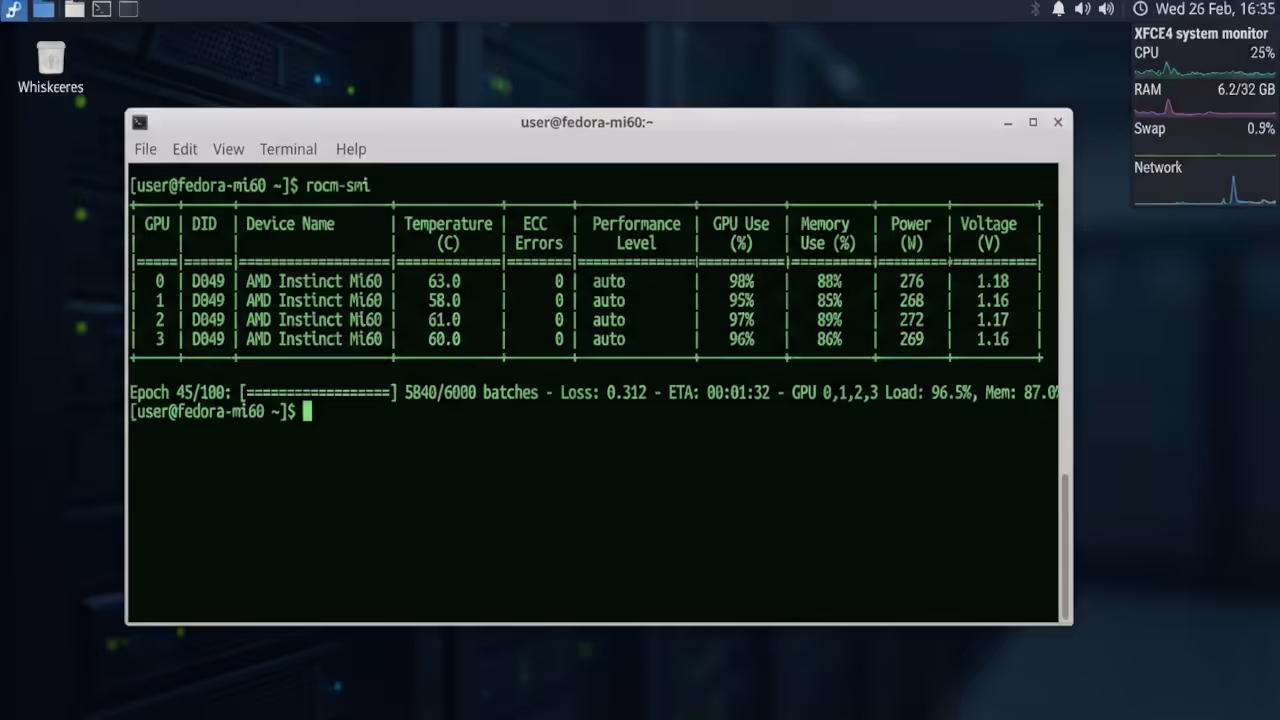Click the terminal icon in window titlebar

[x=140, y=122]
